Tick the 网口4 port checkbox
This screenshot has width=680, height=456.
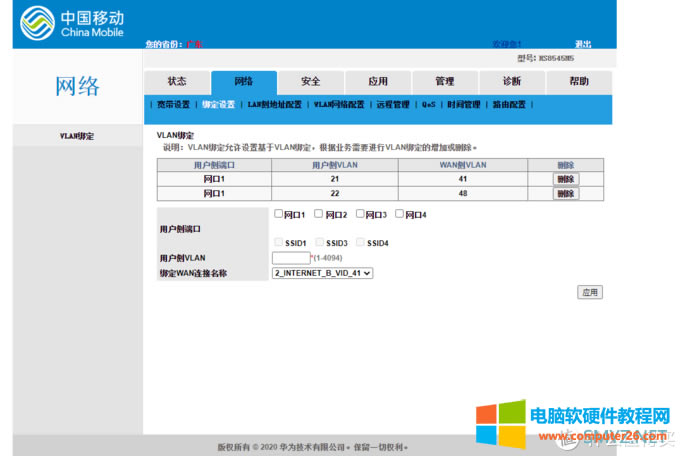click(400, 214)
